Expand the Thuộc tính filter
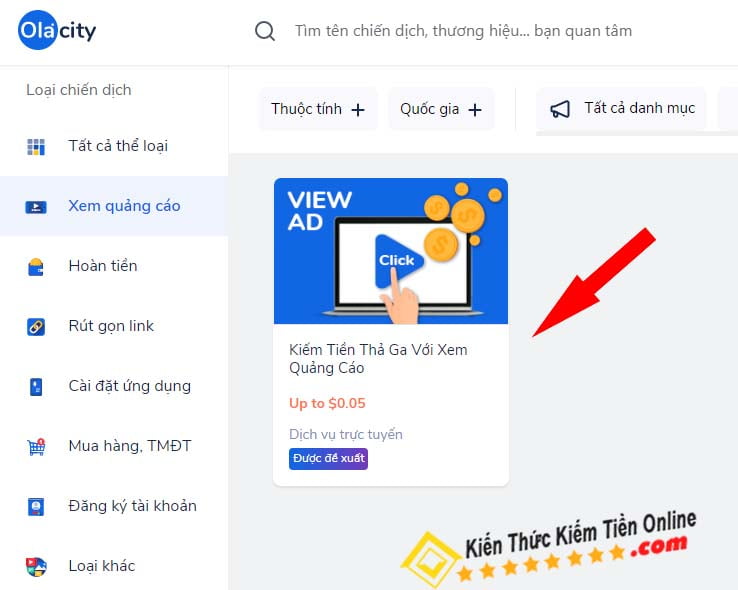 click(318, 109)
